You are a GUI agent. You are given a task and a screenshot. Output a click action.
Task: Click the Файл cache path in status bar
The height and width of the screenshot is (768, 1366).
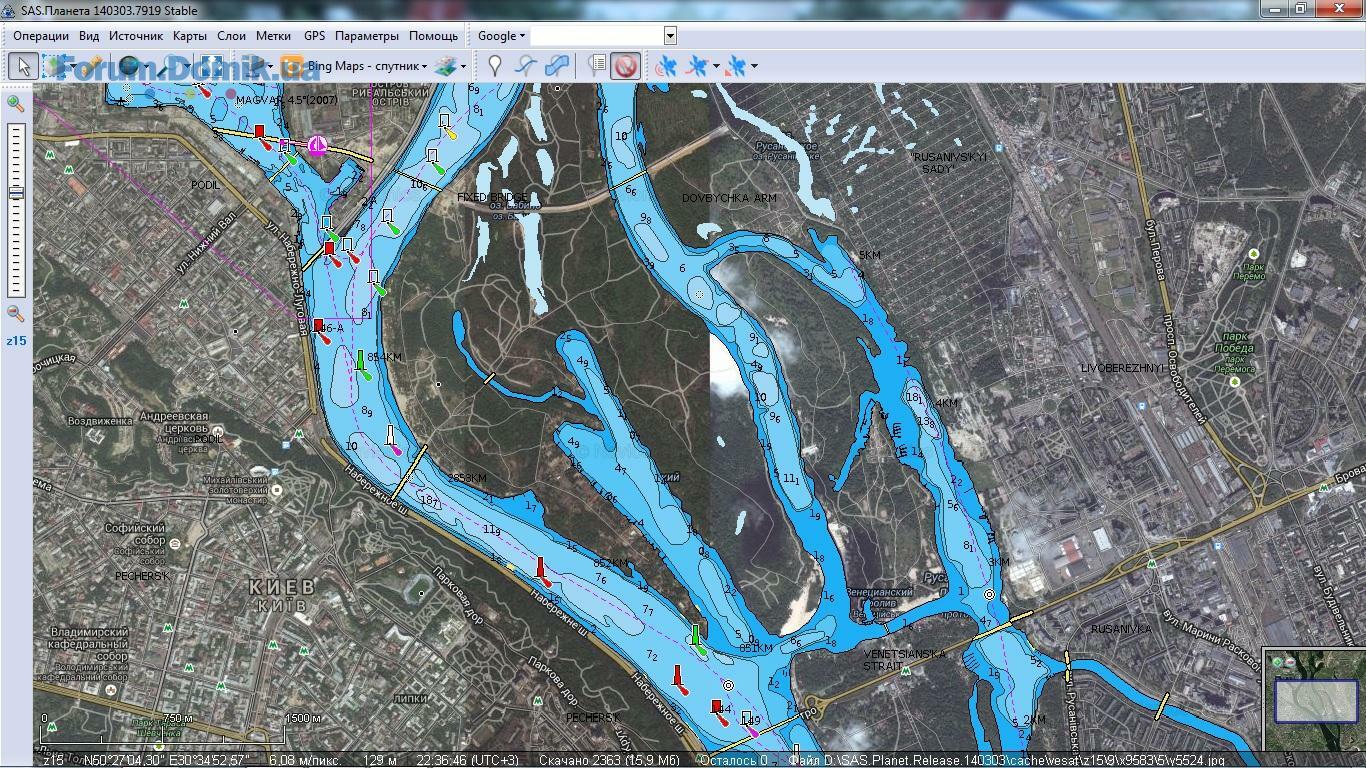1005,760
